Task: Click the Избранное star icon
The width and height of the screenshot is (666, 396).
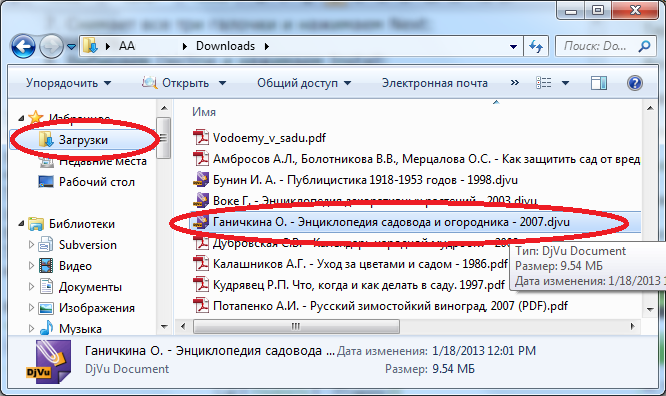Action: (x=36, y=117)
